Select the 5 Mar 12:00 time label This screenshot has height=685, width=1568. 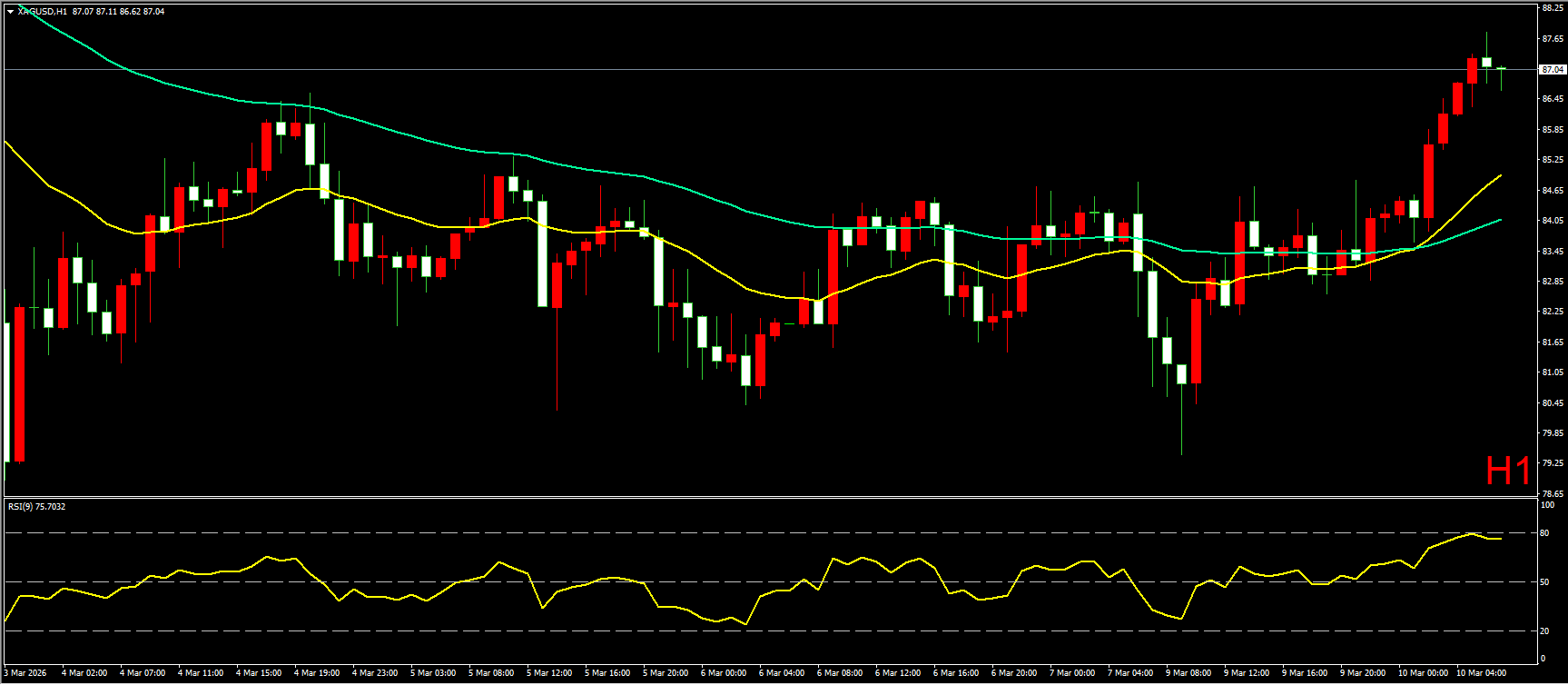(x=549, y=673)
